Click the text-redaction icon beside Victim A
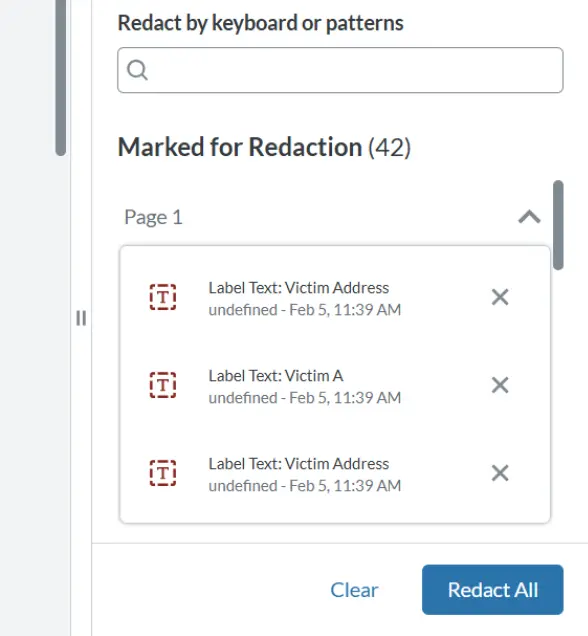The width and height of the screenshot is (588, 636). pyautogui.click(x=163, y=385)
